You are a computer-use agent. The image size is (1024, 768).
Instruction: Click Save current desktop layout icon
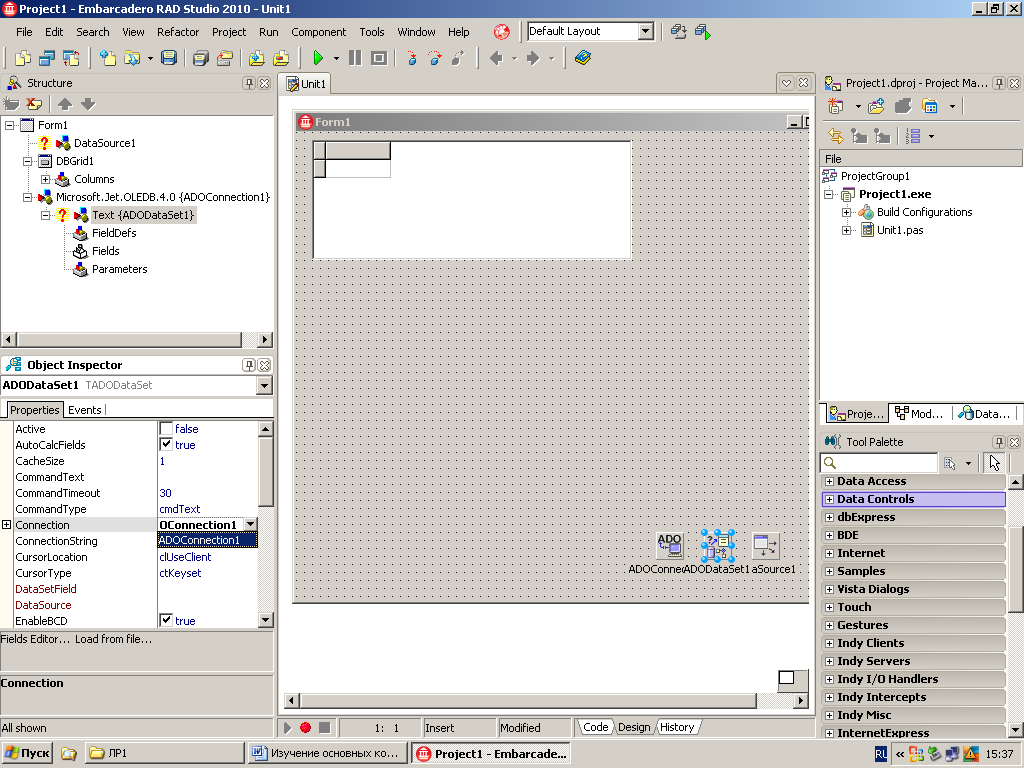tap(679, 31)
